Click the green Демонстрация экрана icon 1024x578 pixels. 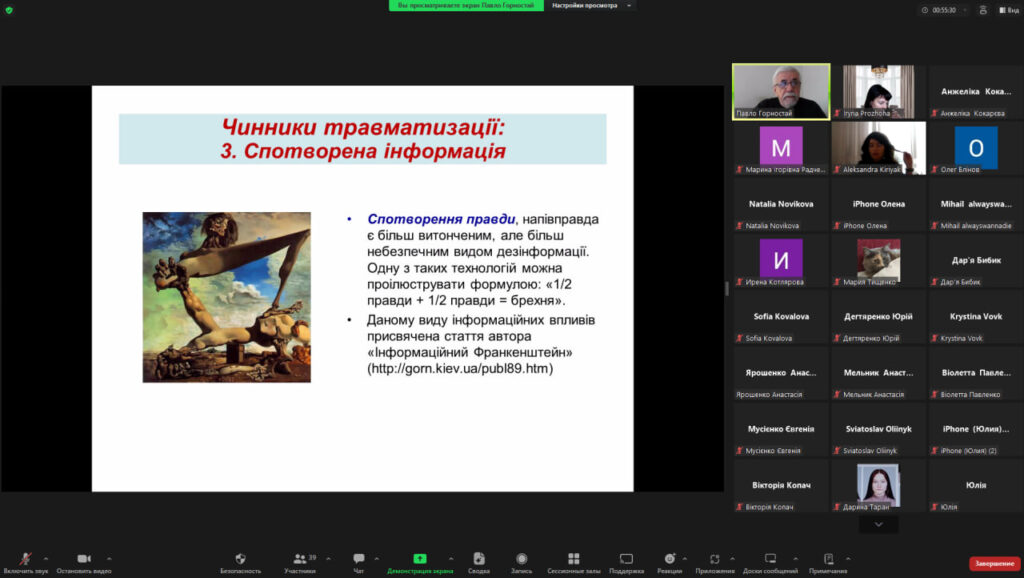coord(419,560)
